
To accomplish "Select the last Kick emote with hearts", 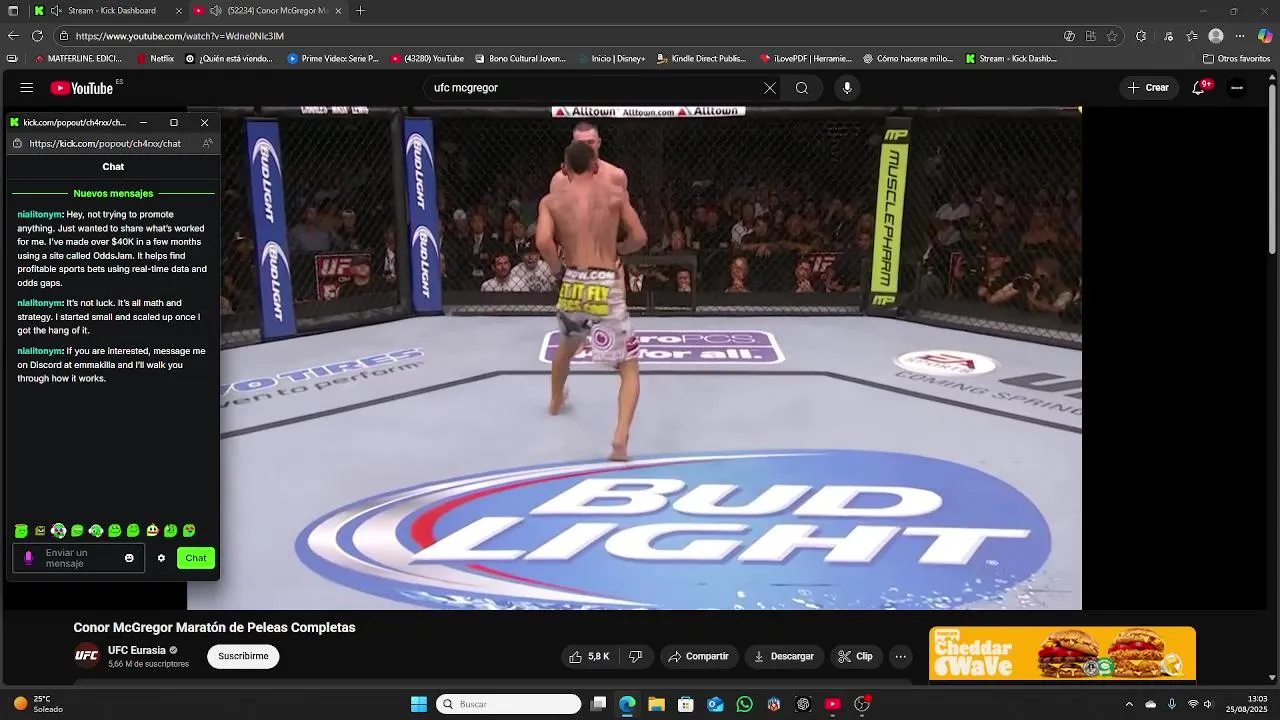I will click(x=189, y=531).
